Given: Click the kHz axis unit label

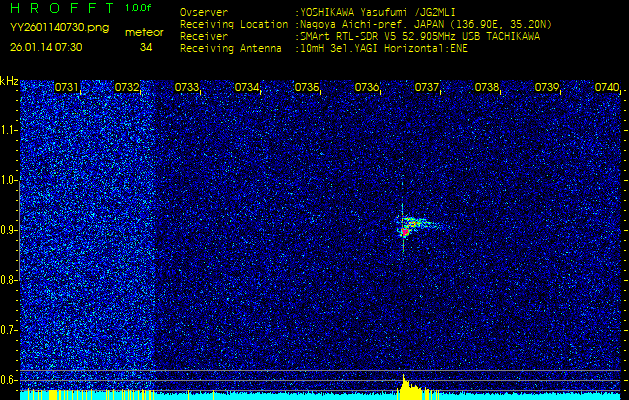Looking at the screenshot, I should [9, 81].
